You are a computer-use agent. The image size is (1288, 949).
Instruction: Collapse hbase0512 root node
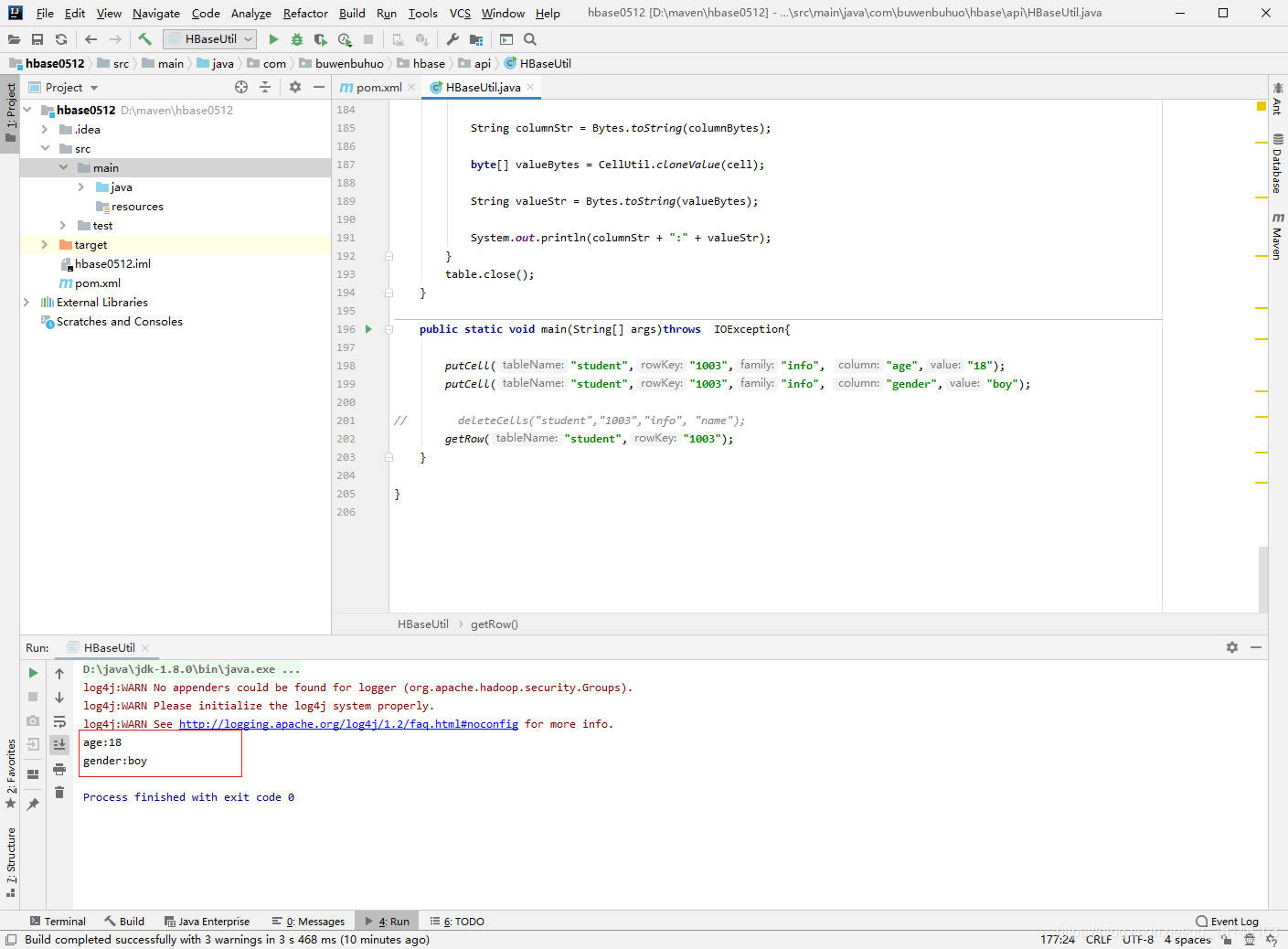27,110
